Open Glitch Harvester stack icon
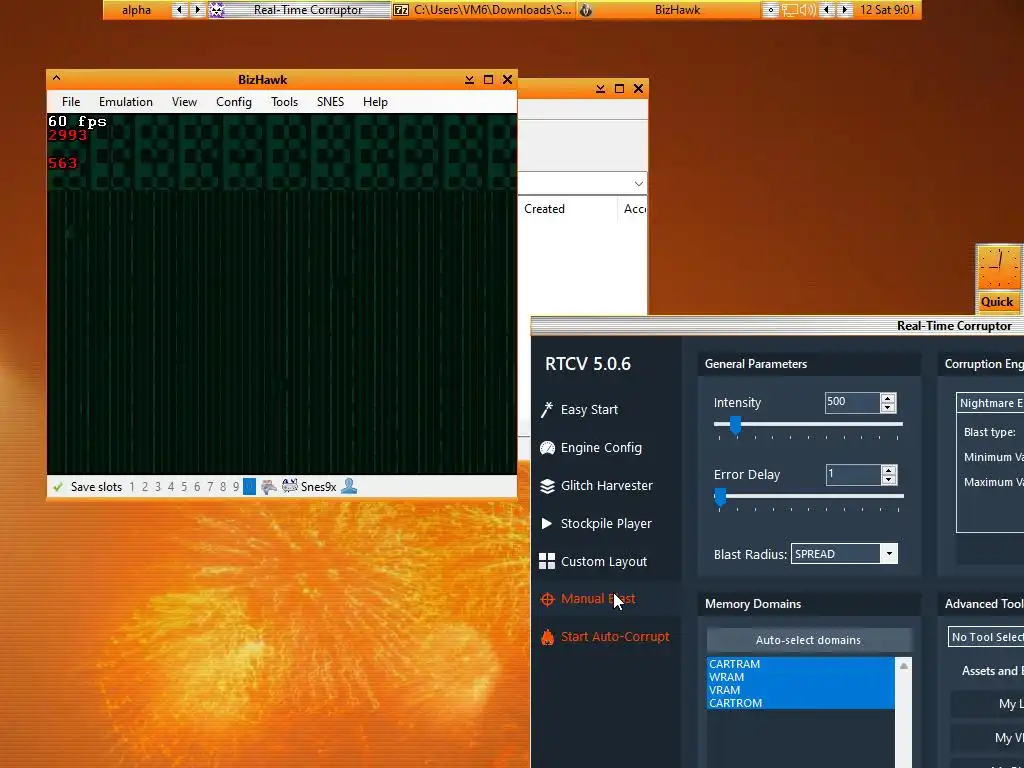The image size is (1024, 768). (547, 486)
